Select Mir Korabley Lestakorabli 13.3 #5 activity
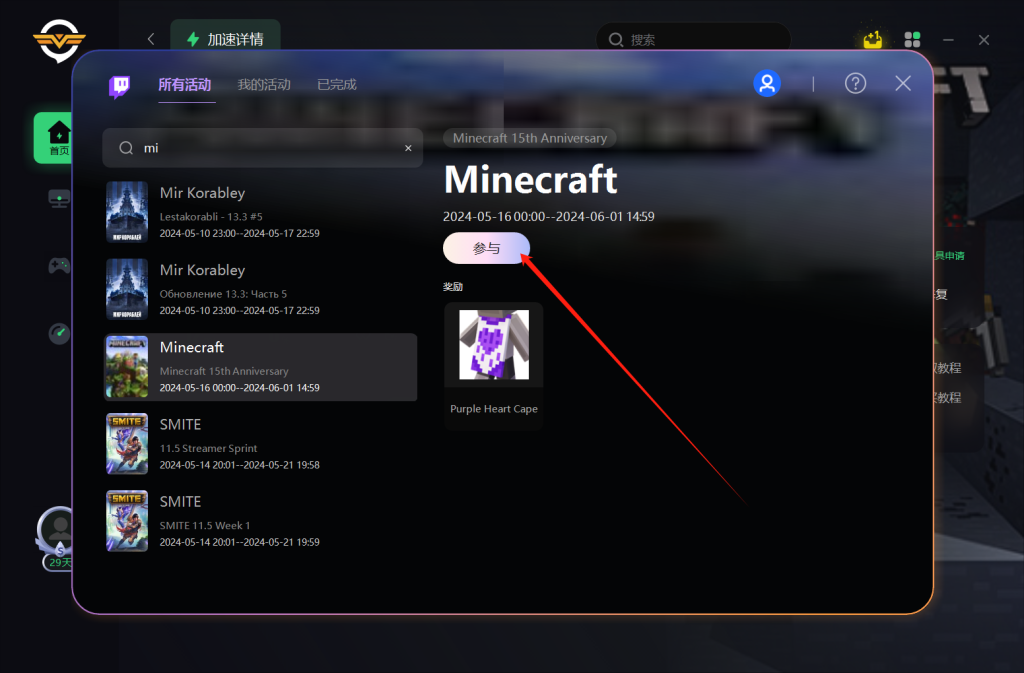The height and width of the screenshot is (673, 1024). (261, 212)
